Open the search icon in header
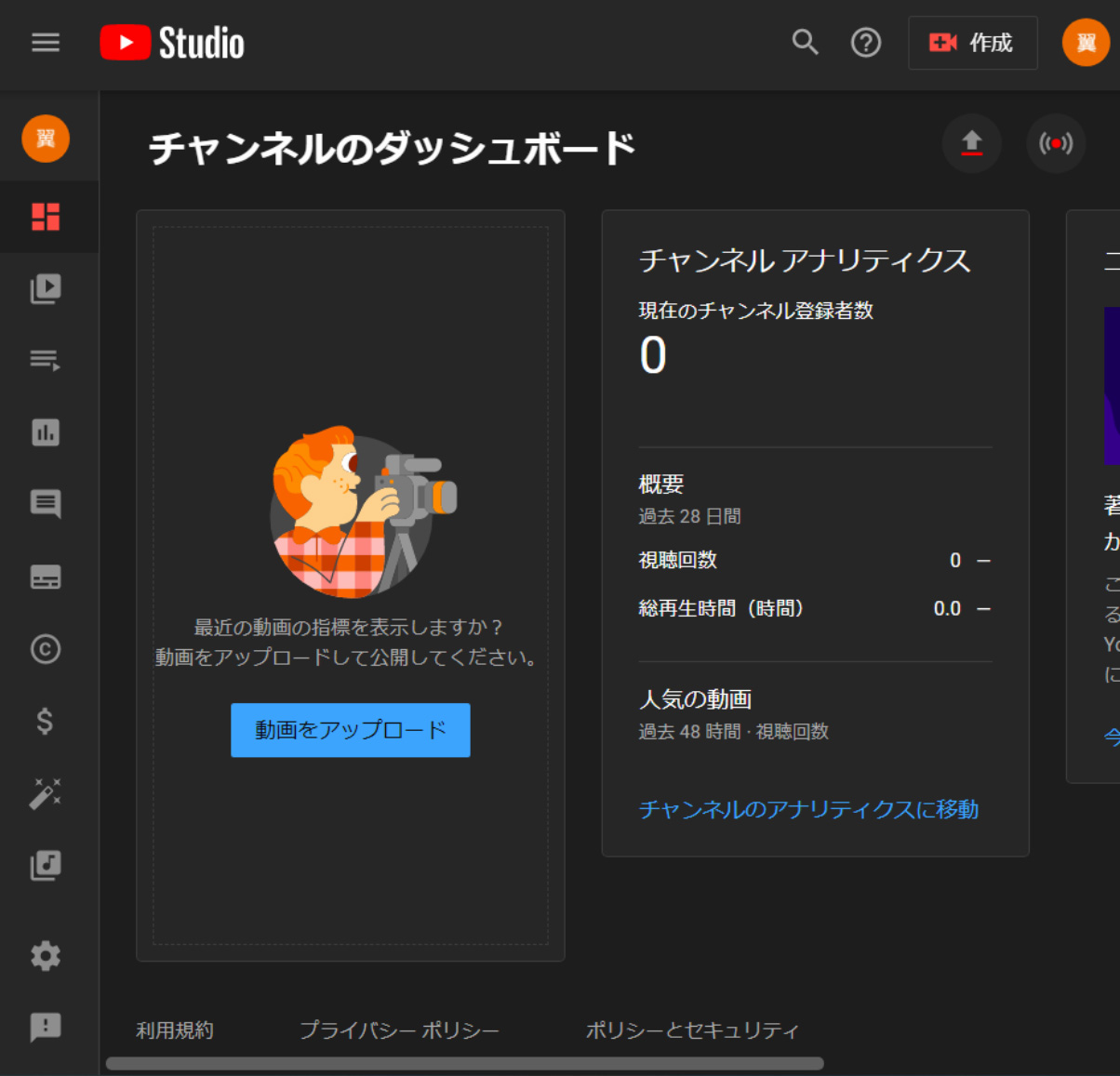The height and width of the screenshot is (1076, 1120). click(x=805, y=43)
